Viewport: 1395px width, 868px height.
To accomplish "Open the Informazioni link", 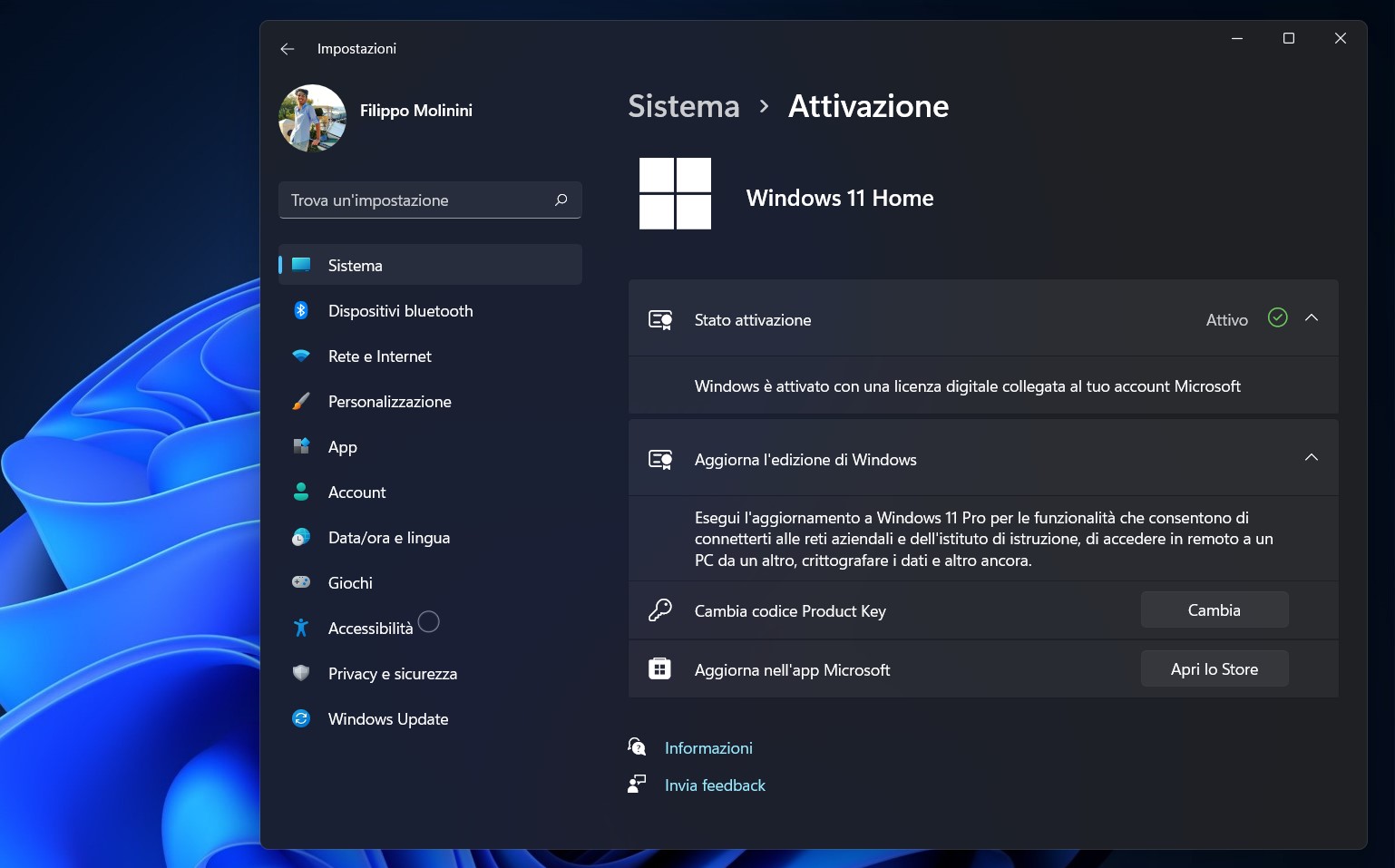I will point(708,748).
